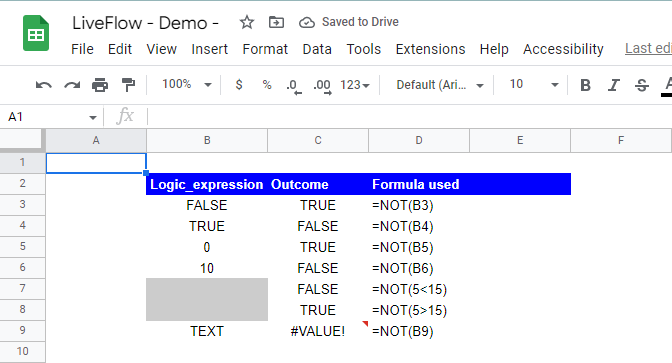This screenshot has width=672, height=363.
Task: Open the Extensions menu
Action: point(430,49)
